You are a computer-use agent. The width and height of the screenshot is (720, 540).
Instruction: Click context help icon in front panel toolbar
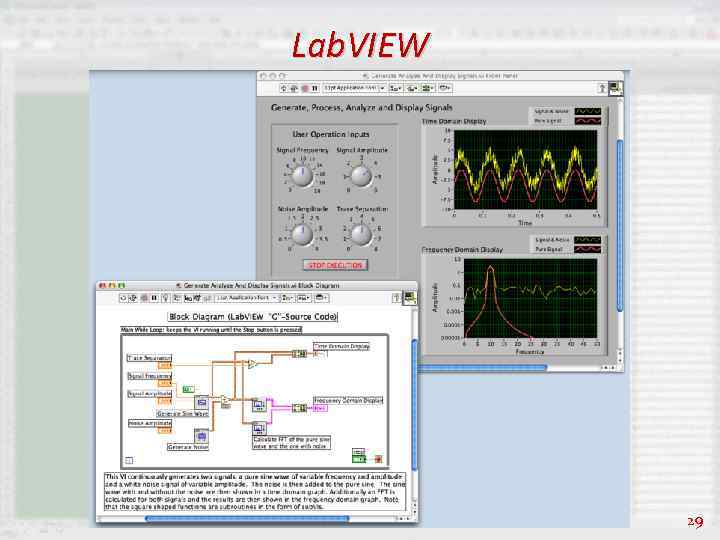pyautogui.click(x=602, y=88)
